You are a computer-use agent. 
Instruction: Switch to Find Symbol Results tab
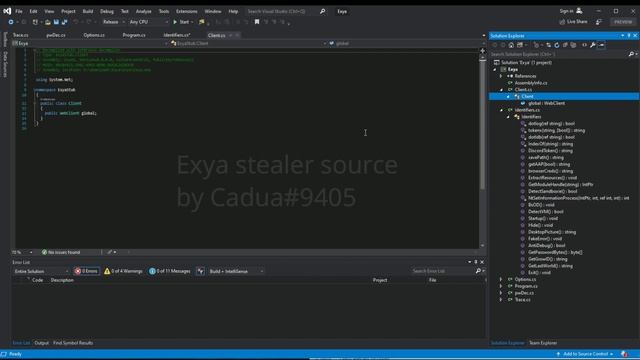pyautogui.click(x=73, y=343)
